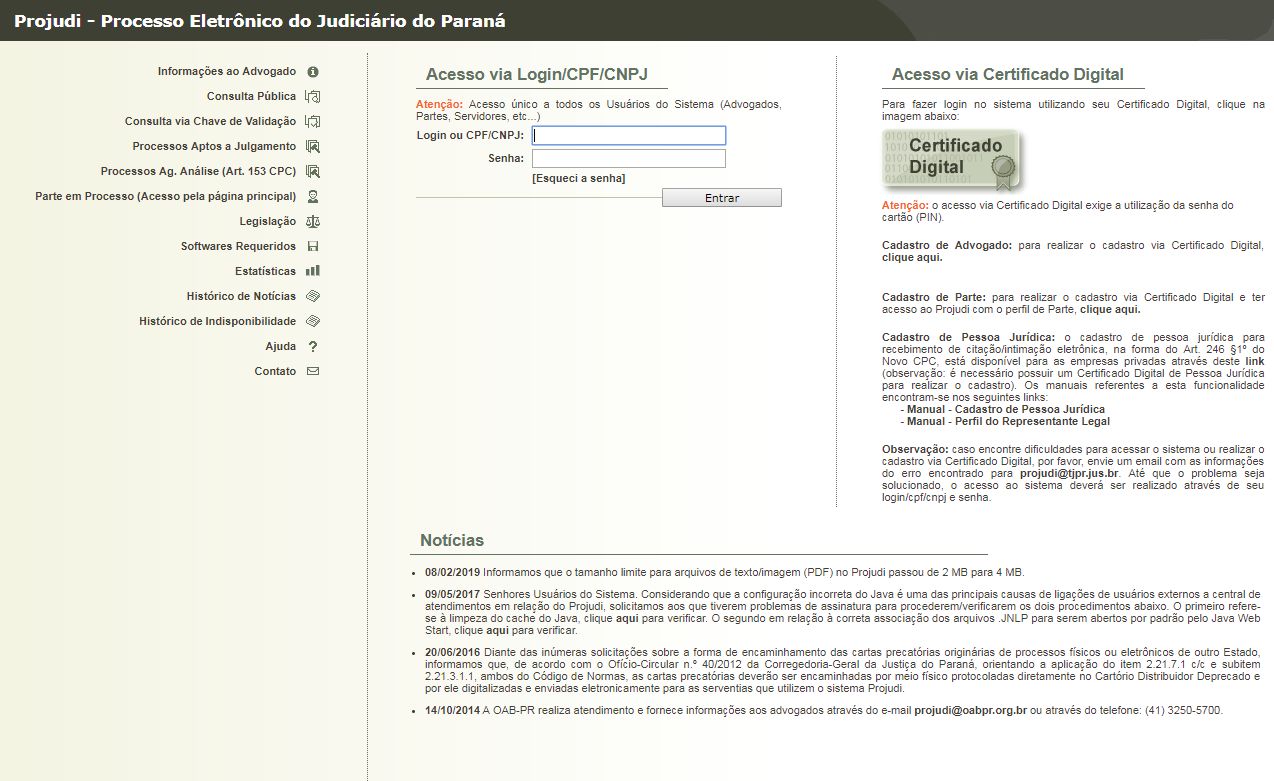Go to Processos Ag. Análise (Art. 153 CPC)
1274x781 pixels.
(x=199, y=172)
